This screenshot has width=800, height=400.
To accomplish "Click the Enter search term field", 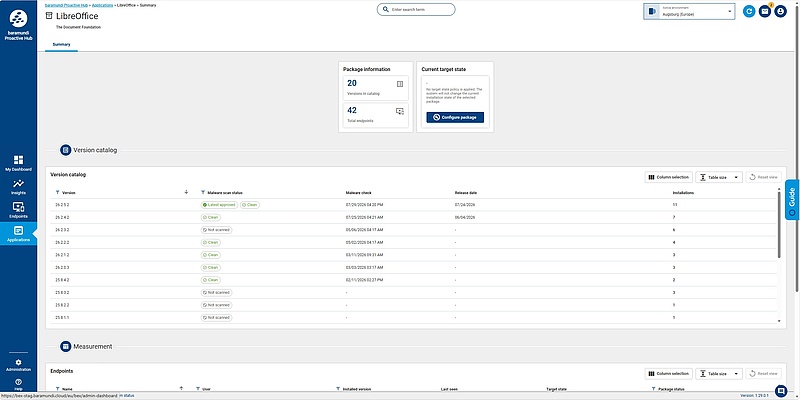I will tap(416, 10).
